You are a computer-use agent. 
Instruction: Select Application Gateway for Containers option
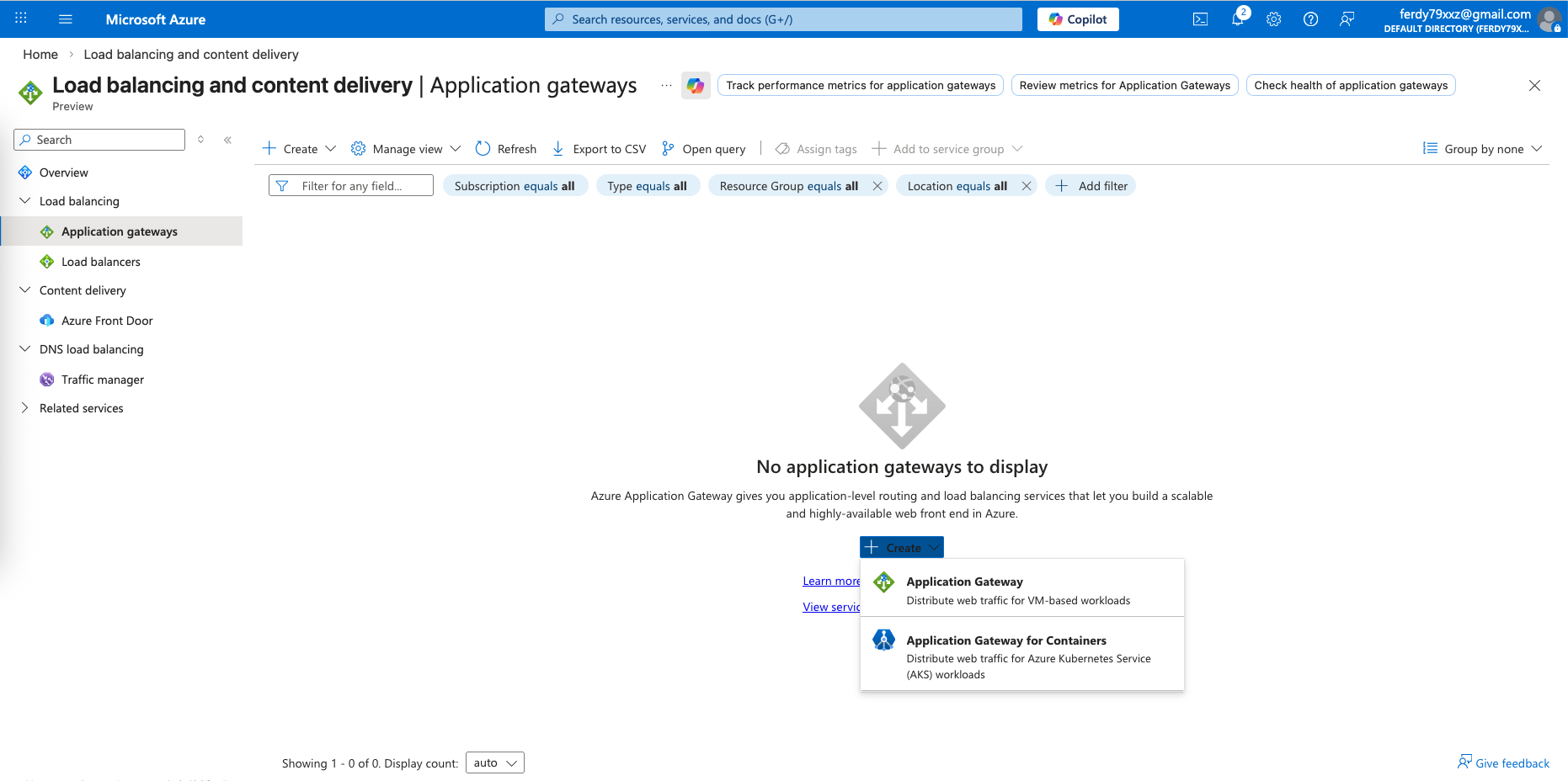(x=1006, y=640)
